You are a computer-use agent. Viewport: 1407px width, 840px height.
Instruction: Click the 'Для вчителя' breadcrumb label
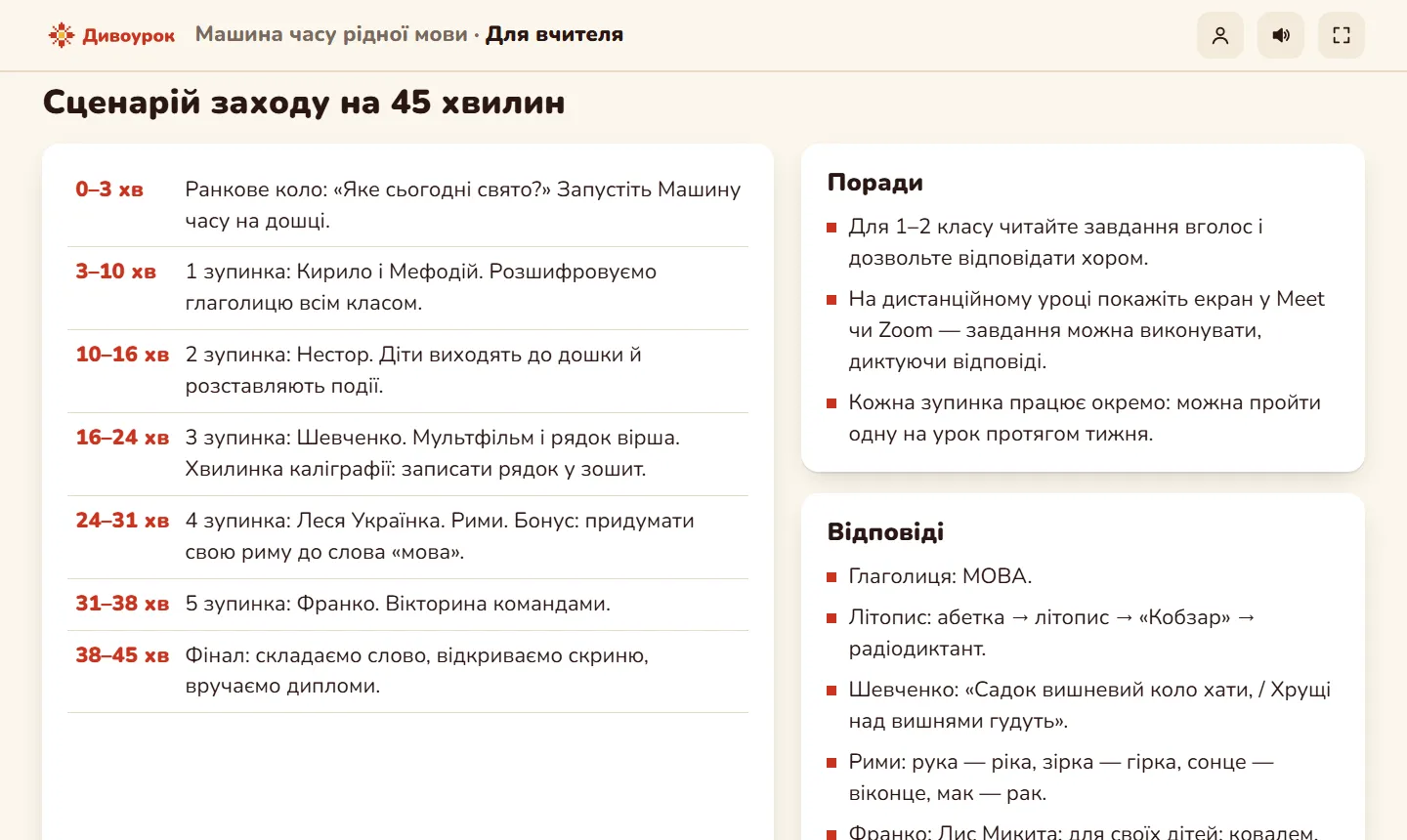(x=554, y=34)
